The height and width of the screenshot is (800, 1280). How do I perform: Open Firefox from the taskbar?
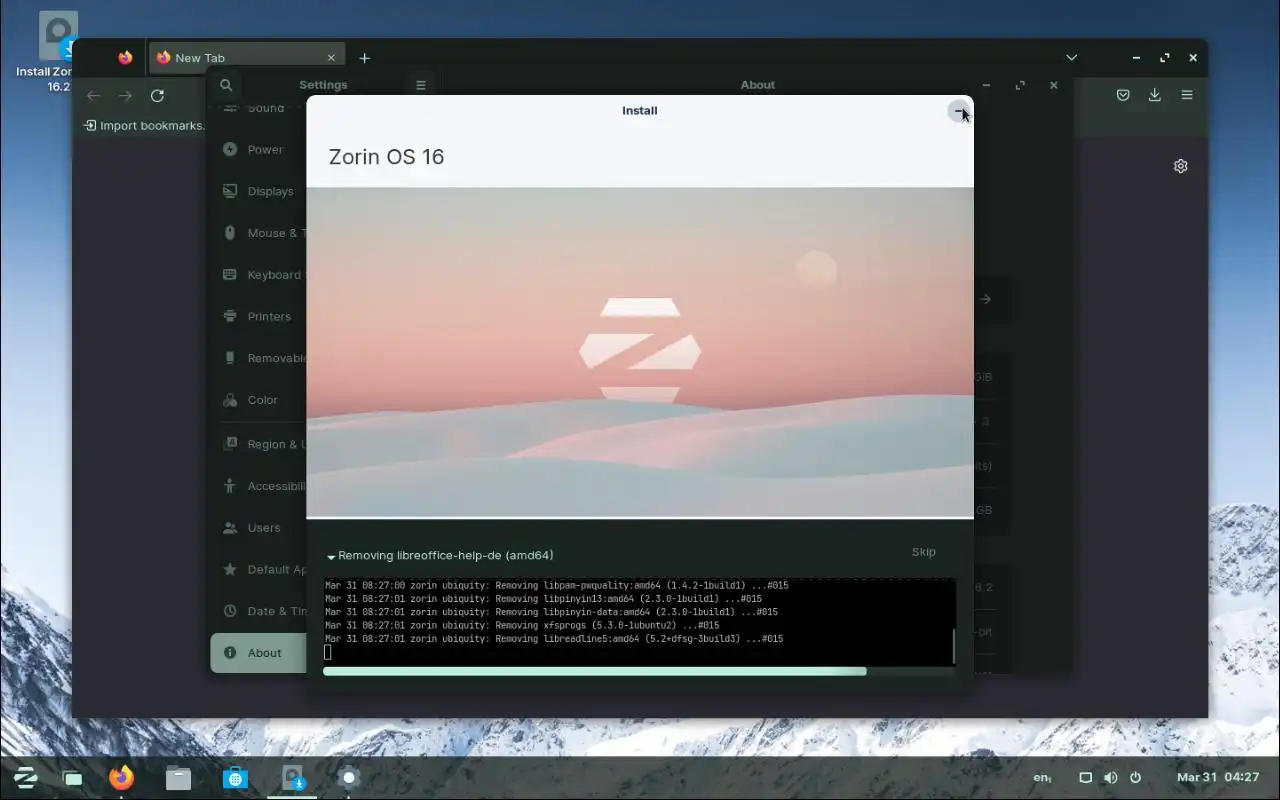[x=122, y=777]
